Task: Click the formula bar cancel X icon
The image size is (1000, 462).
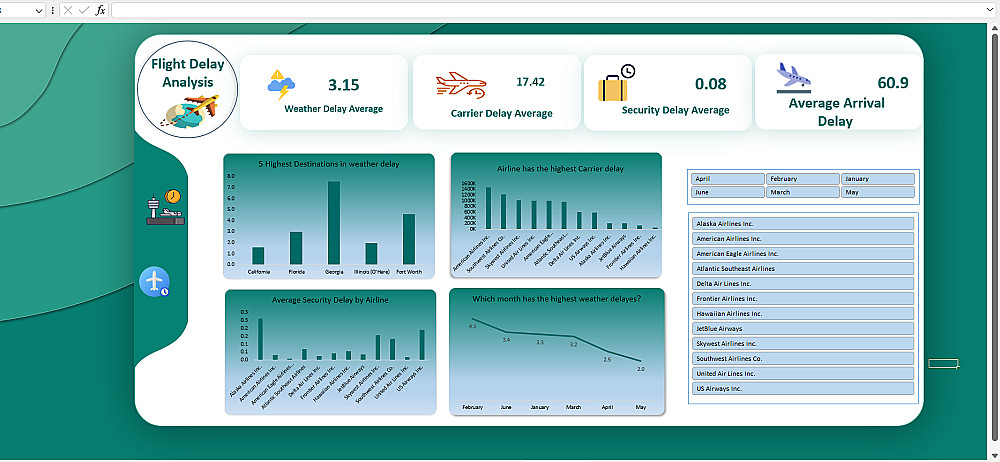Action: coord(68,10)
